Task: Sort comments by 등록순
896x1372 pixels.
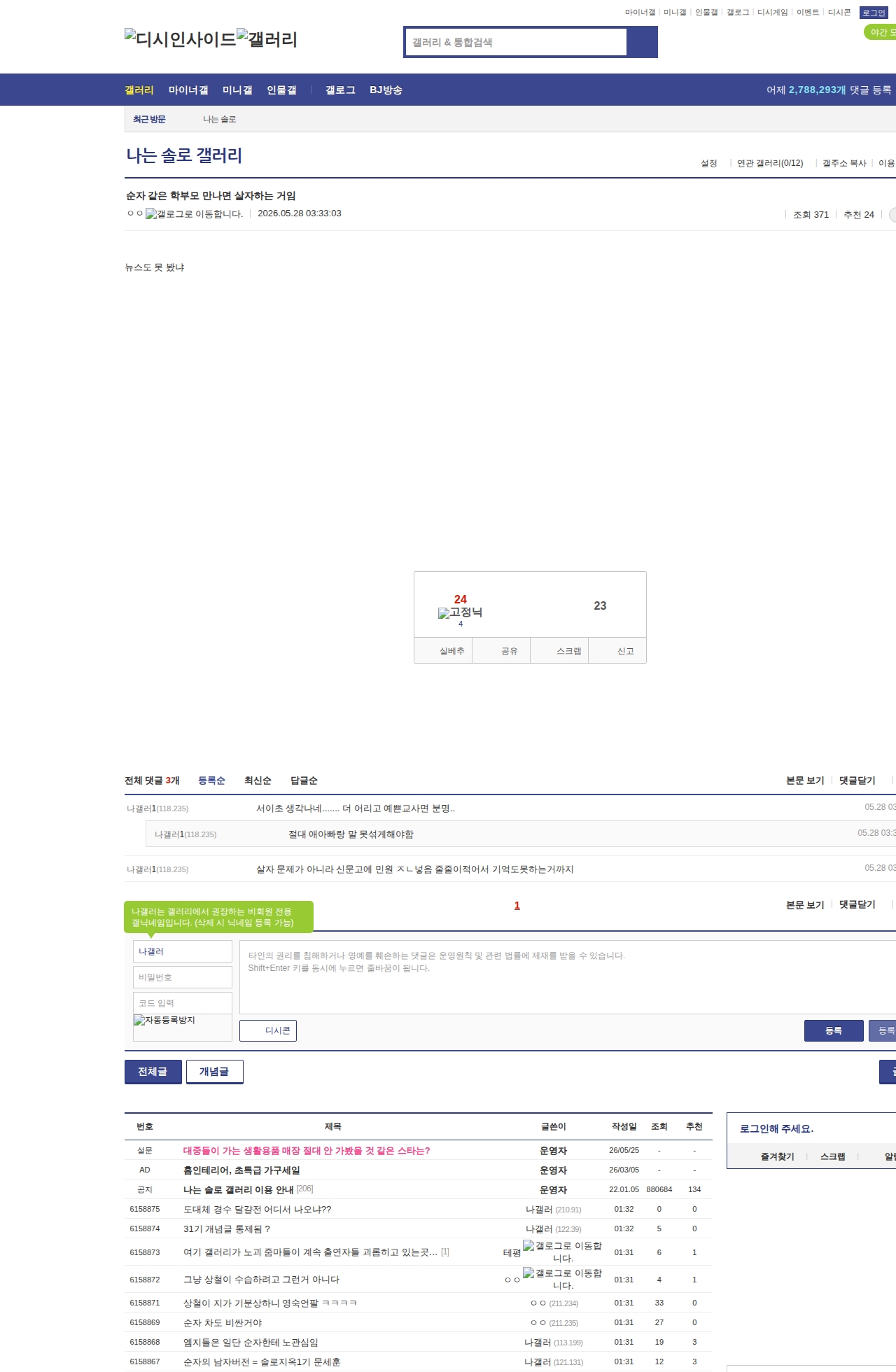Action: (211, 780)
